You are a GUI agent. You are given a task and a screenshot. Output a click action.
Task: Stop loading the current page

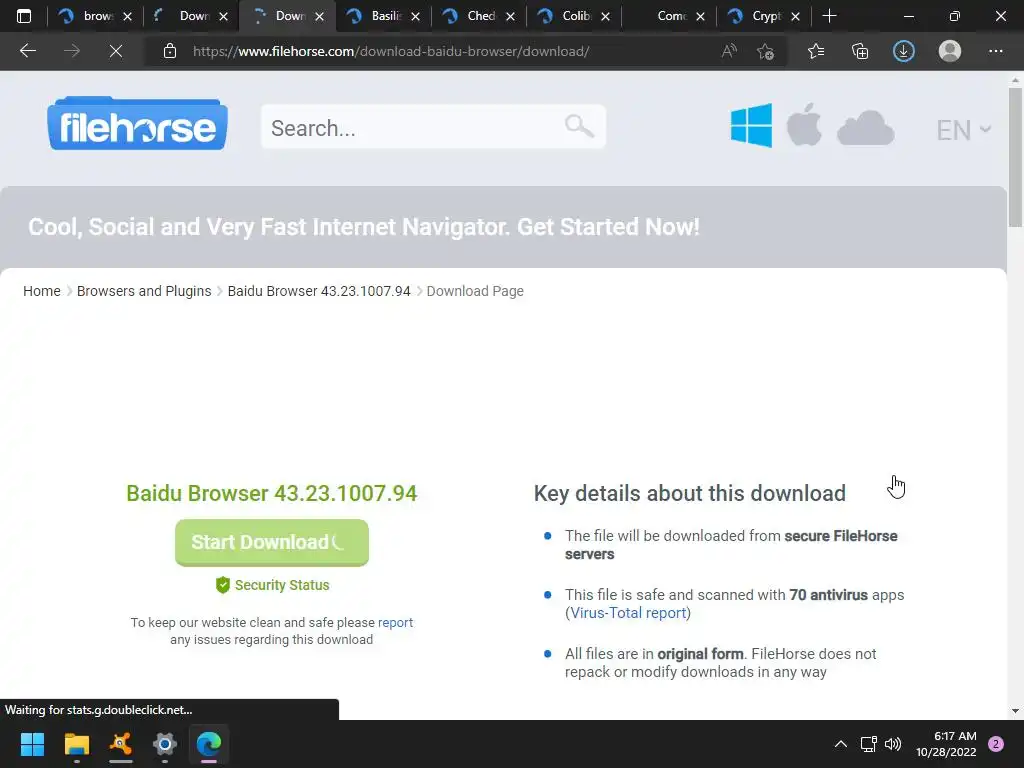click(x=116, y=51)
